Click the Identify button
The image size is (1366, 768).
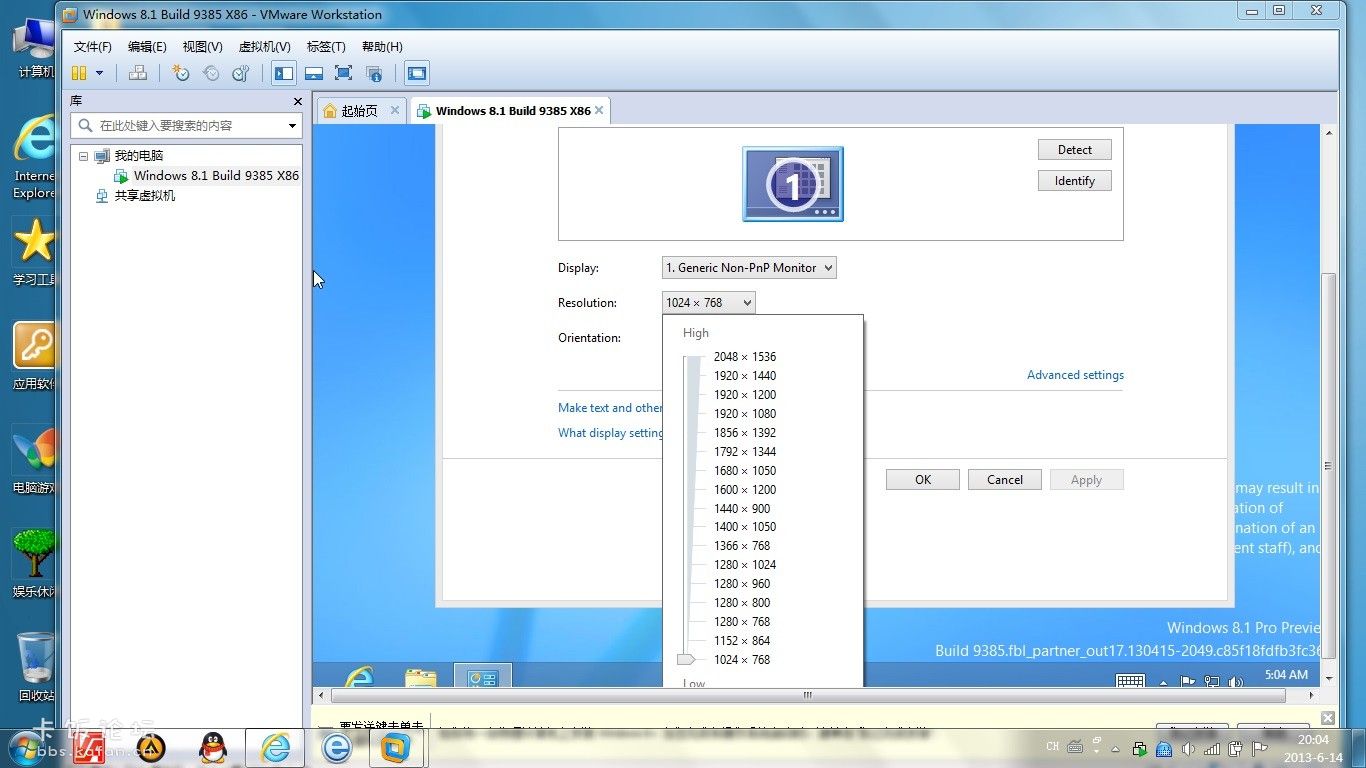click(1075, 181)
